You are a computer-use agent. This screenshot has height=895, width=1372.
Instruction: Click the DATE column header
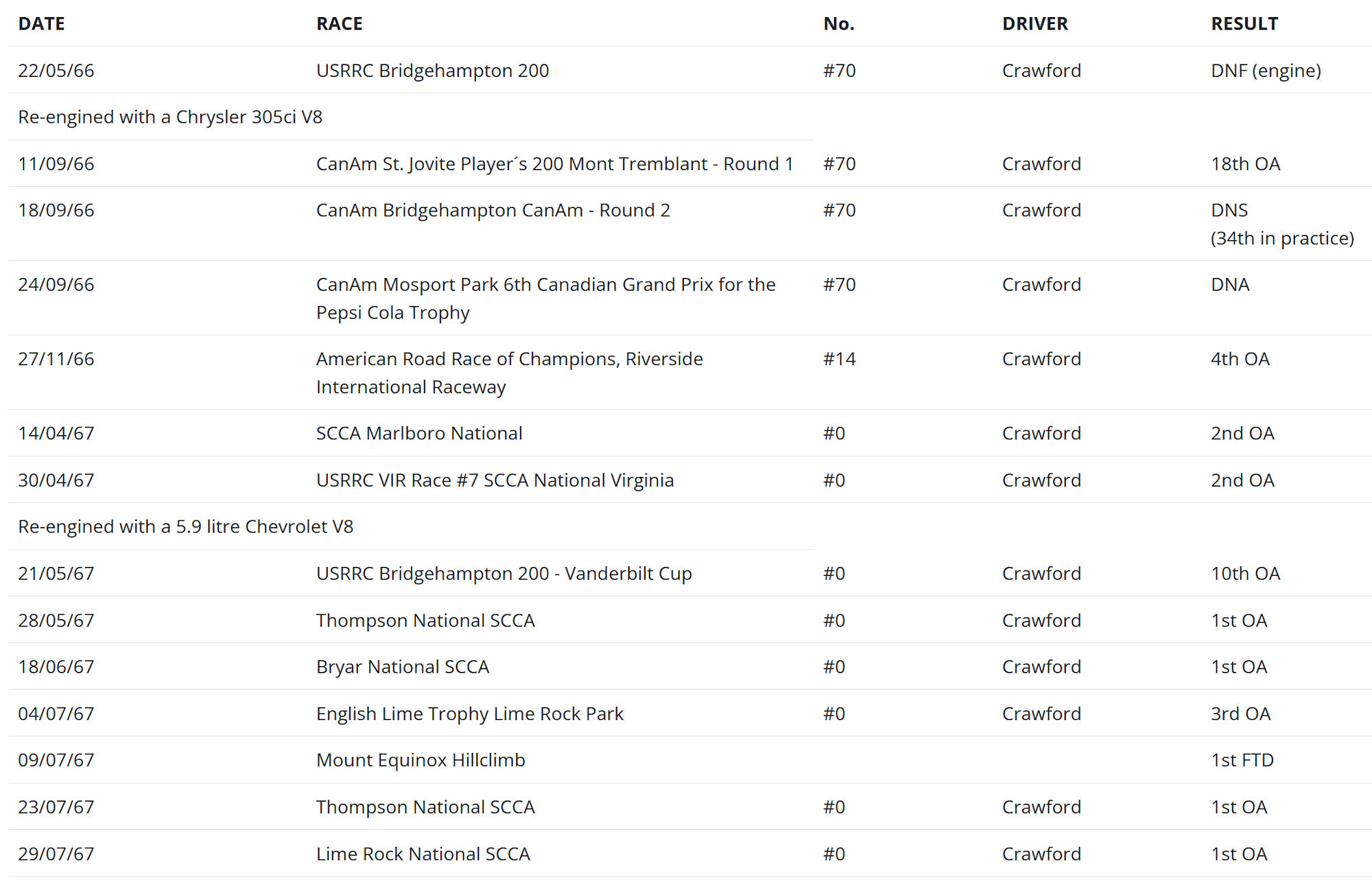[41, 24]
